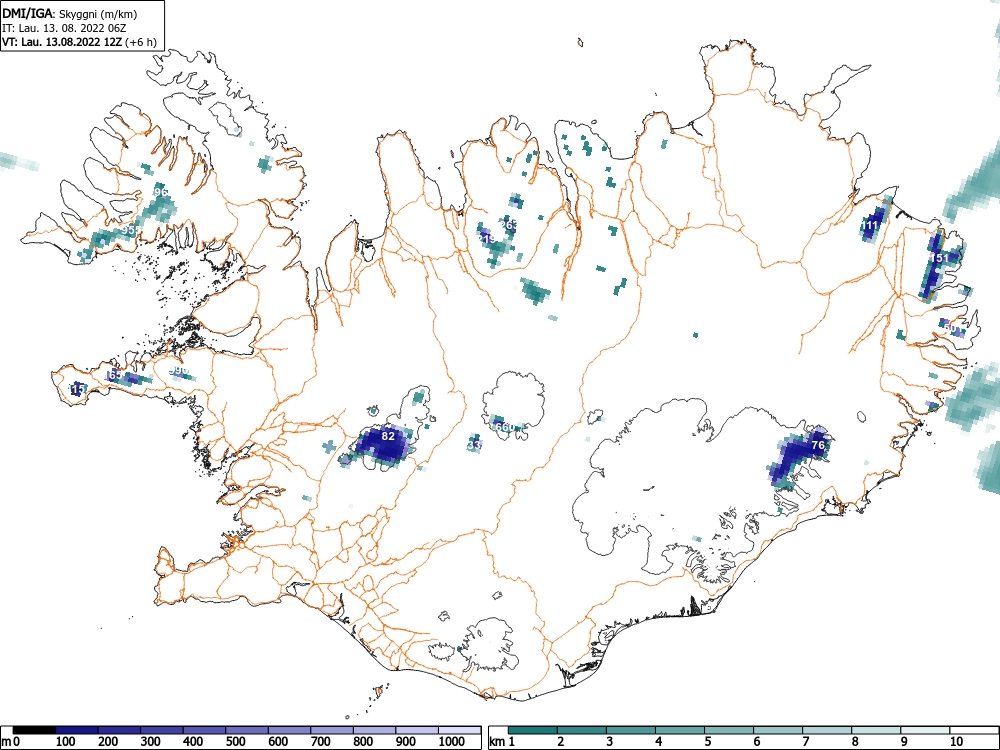
Task: Select the 200–300 m blue legend swatch
Action: (119, 730)
